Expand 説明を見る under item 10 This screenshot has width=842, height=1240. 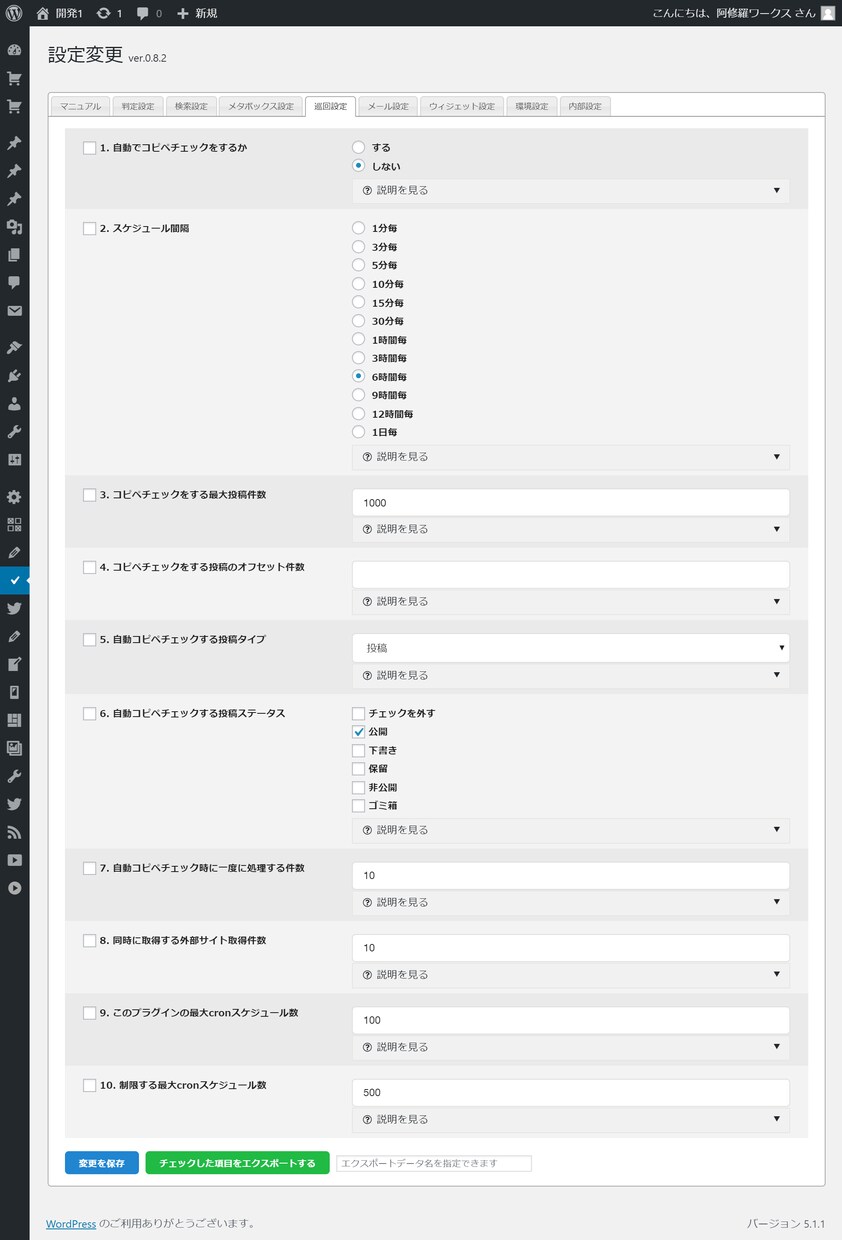click(570, 1120)
